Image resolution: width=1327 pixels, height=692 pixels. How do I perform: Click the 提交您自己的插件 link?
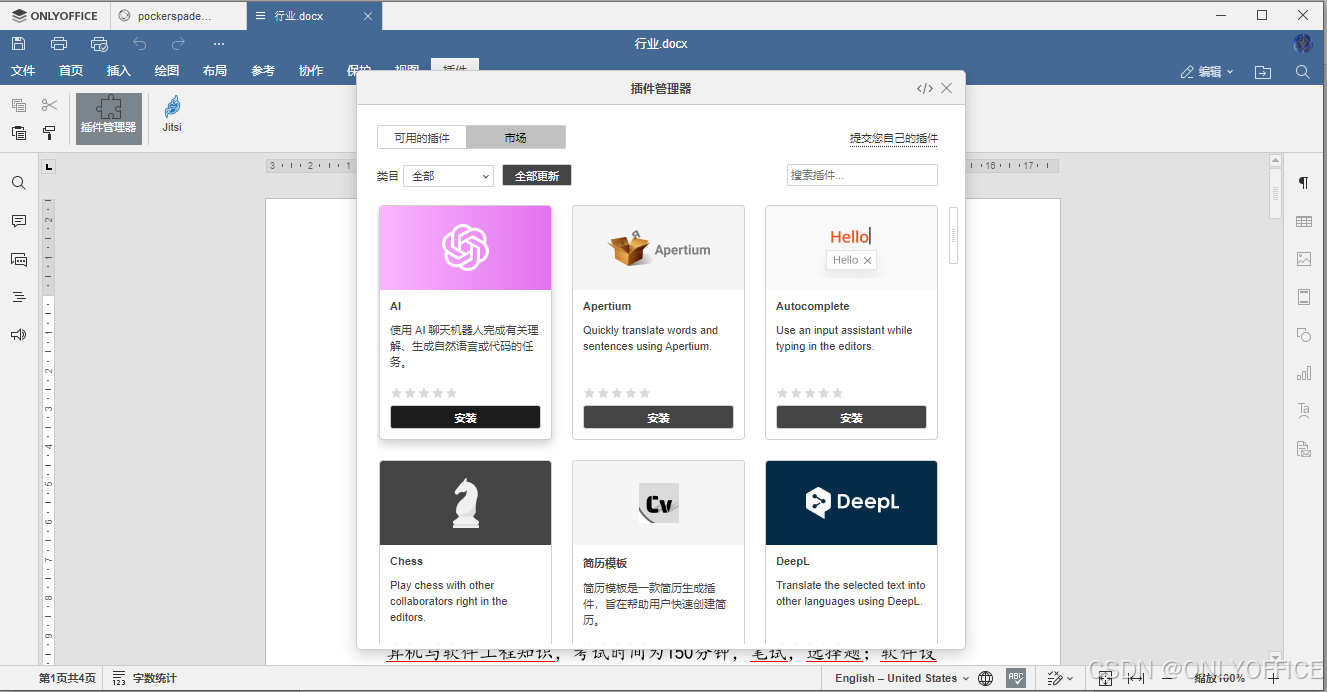894,139
